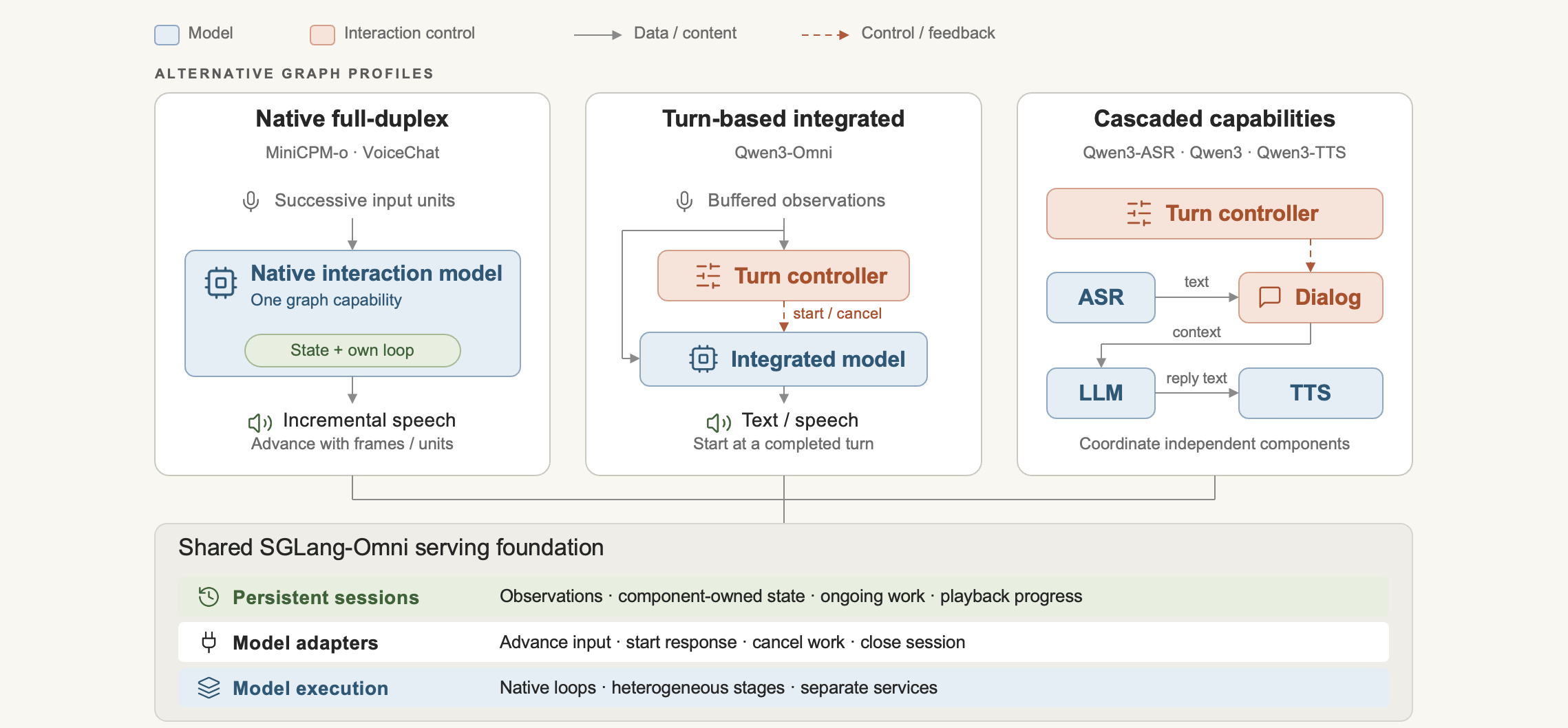1568x728 pixels.
Task: Click the sliders icon in Cascaded Turn controller
Action: click(1139, 213)
